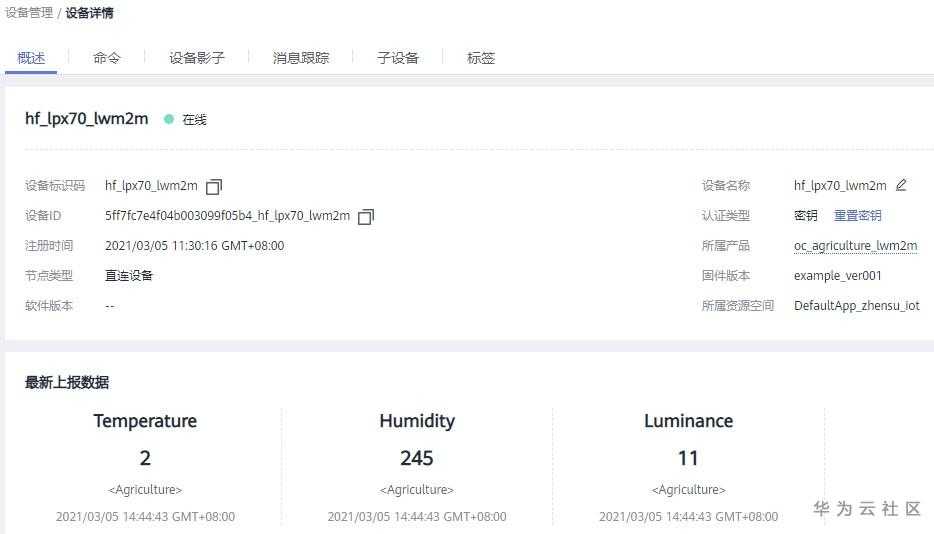934x534 pixels.
Task: Copy the 设备ID using its copy icon
Action: pos(366,216)
